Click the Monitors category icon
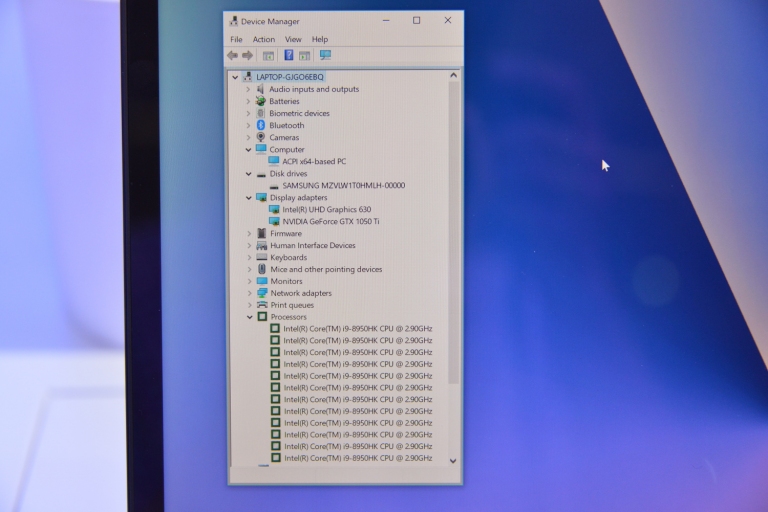The height and width of the screenshot is (512, 768). coord(262,281)
